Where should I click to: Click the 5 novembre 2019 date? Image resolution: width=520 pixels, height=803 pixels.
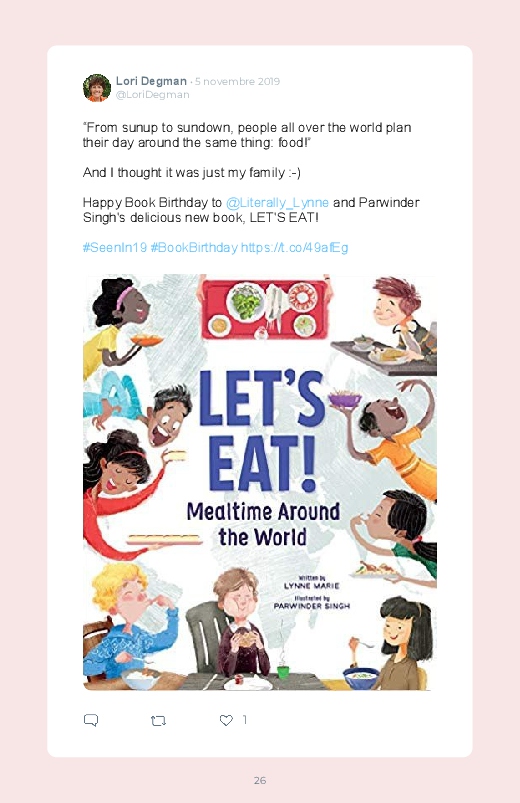(237, 81)
